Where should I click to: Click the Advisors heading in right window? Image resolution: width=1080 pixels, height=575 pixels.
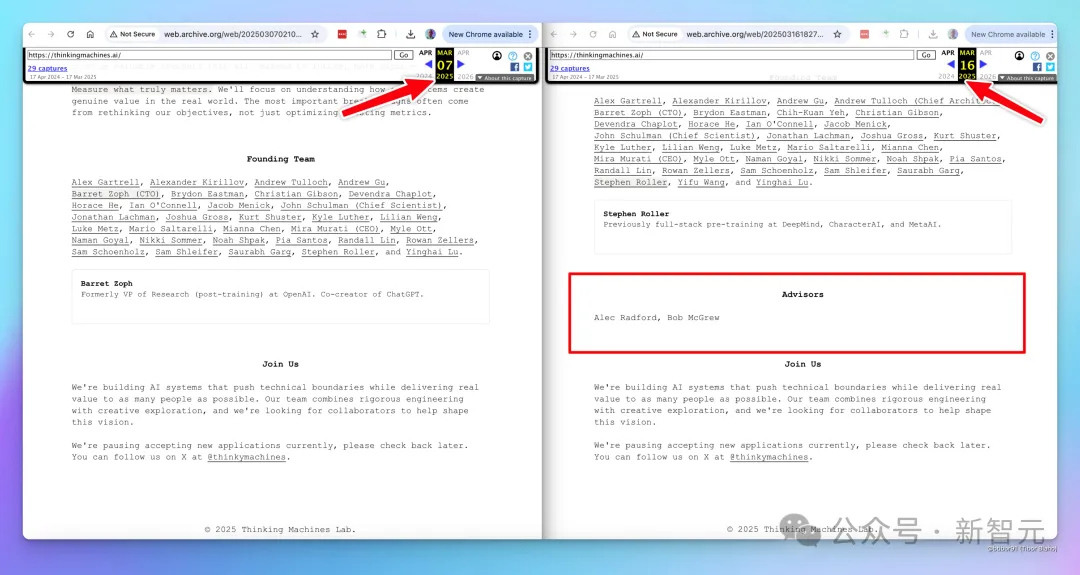[x=802, y=295]
